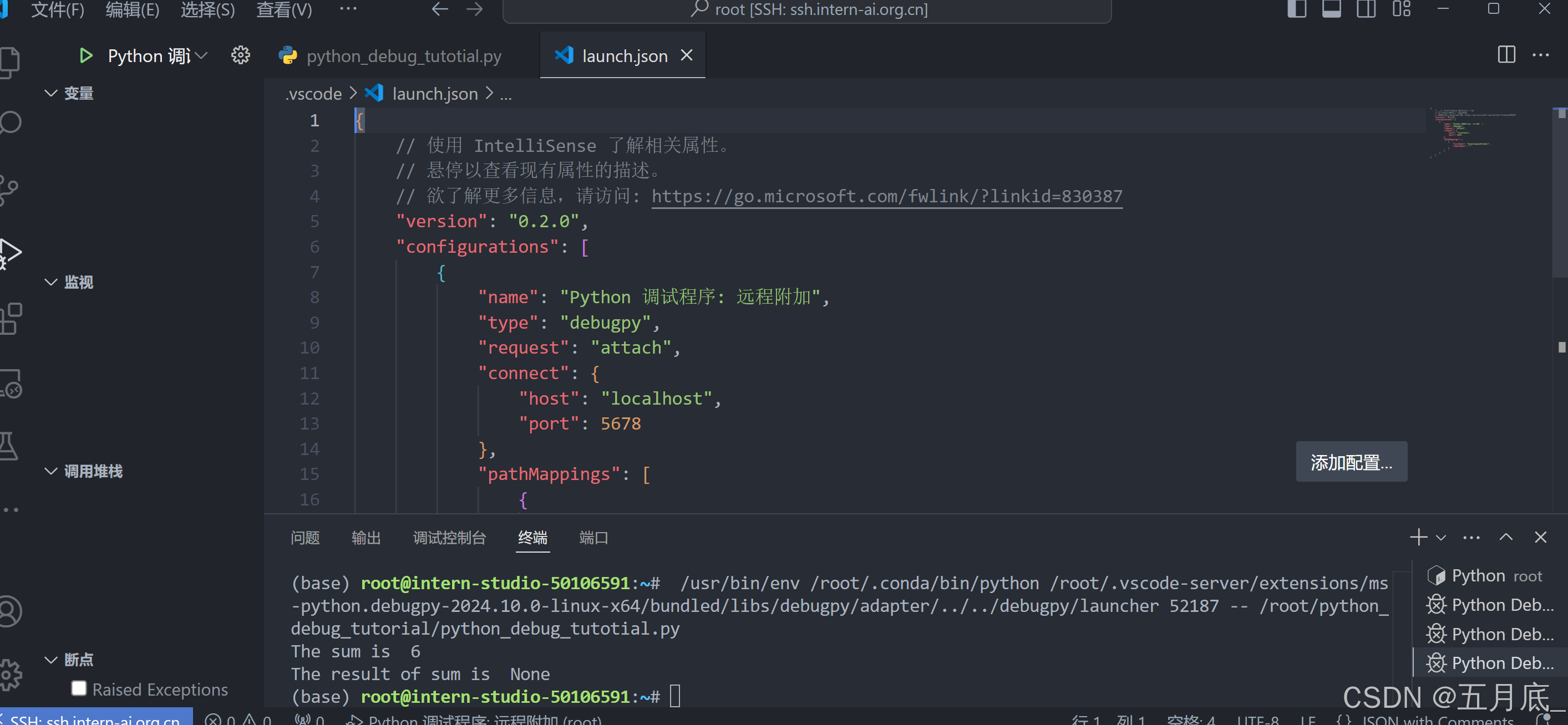The width and height of the screenshot is (1568, 725).
Task: Switch to the 调试控制台 tab
Action: (x=449, y=538)
